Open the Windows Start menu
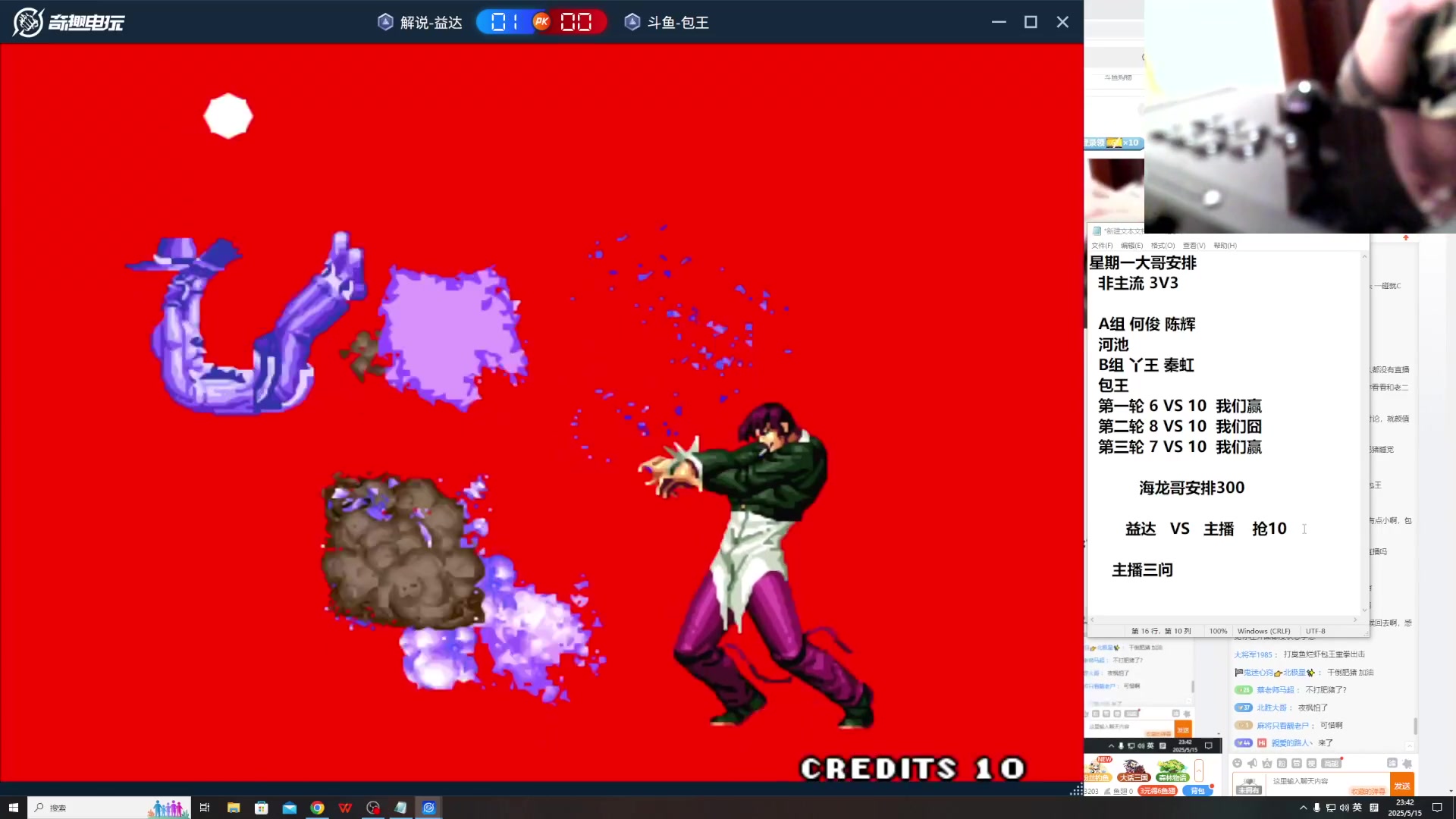Viewport: 1456px width, 819px height. (x=13, y=808)
